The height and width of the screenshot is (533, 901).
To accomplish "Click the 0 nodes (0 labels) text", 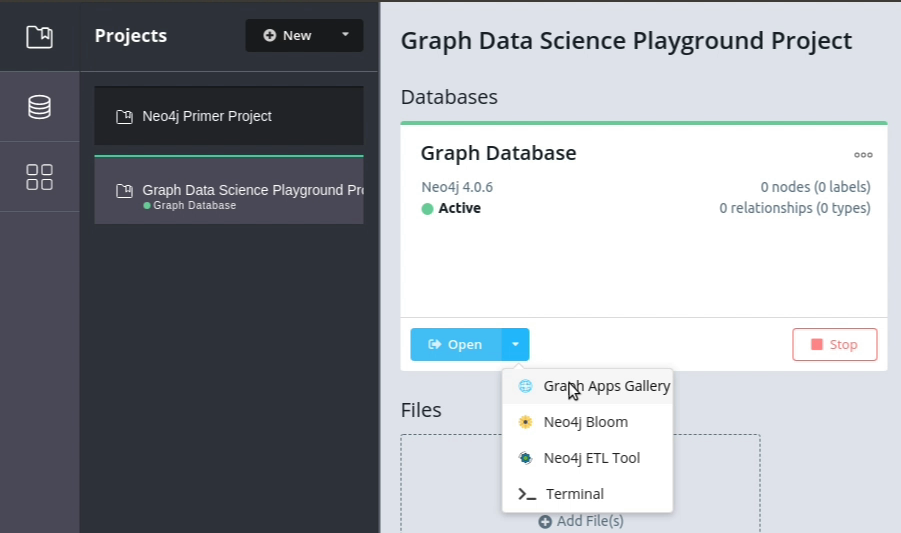I will [815, 187].
